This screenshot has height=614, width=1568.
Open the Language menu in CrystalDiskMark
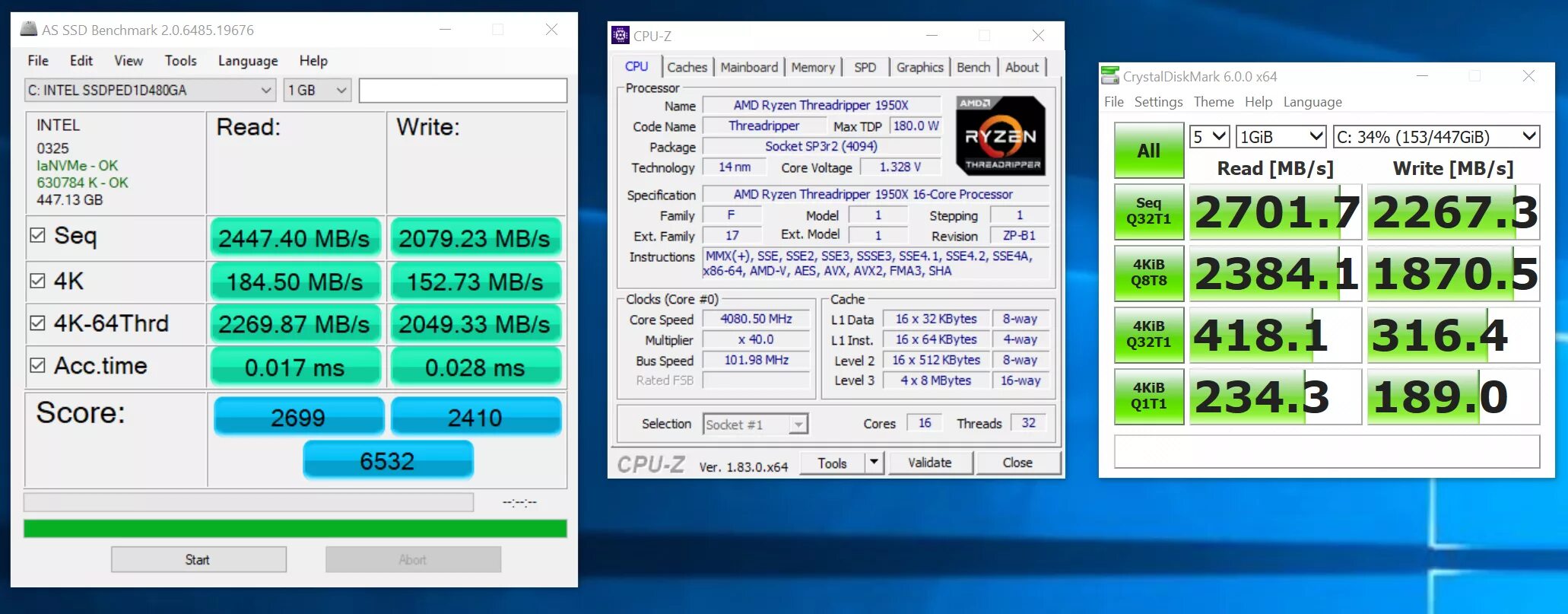tap(1312, 102)
